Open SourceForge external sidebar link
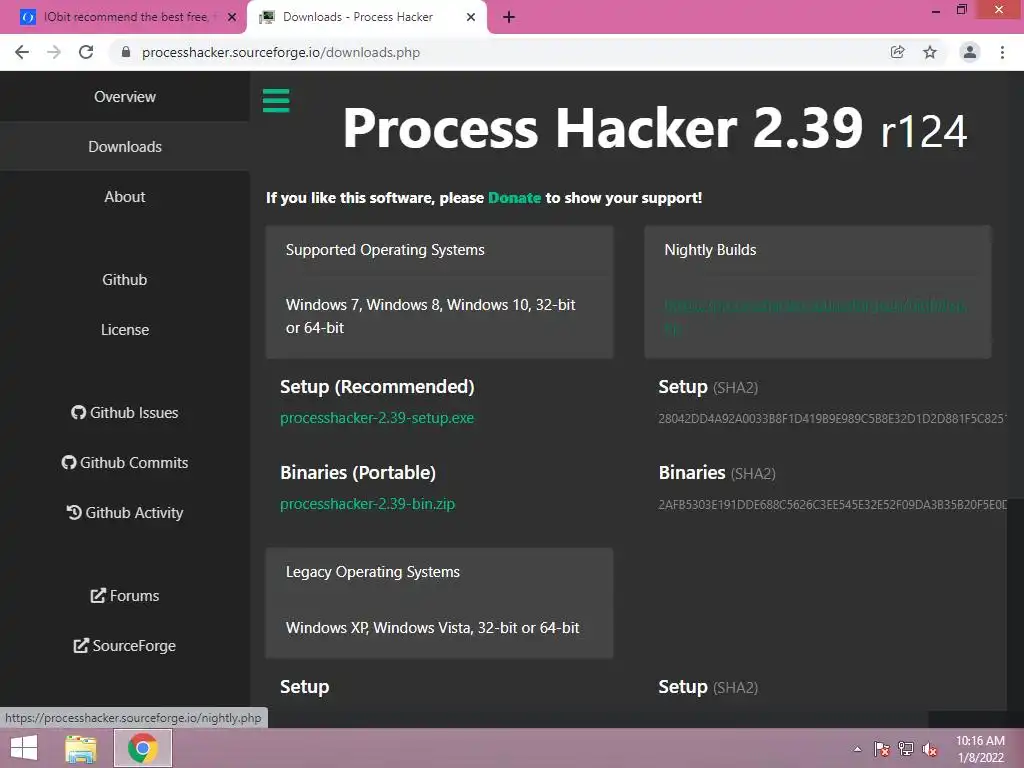The height and width of the screenshot is (768, 1024). 125,646
